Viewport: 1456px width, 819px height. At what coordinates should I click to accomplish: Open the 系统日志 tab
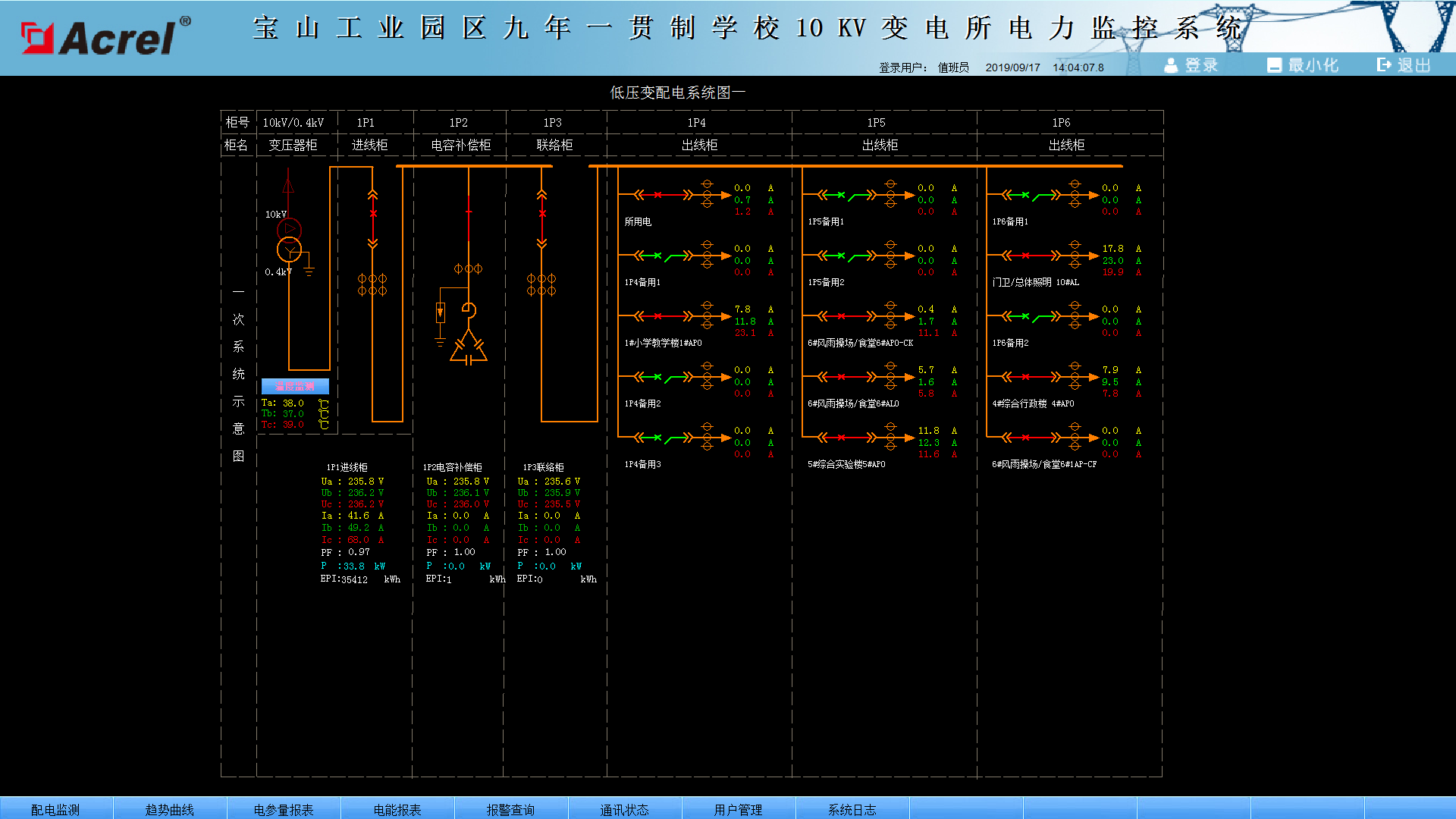pyautogui.click(x=852, y=809)
